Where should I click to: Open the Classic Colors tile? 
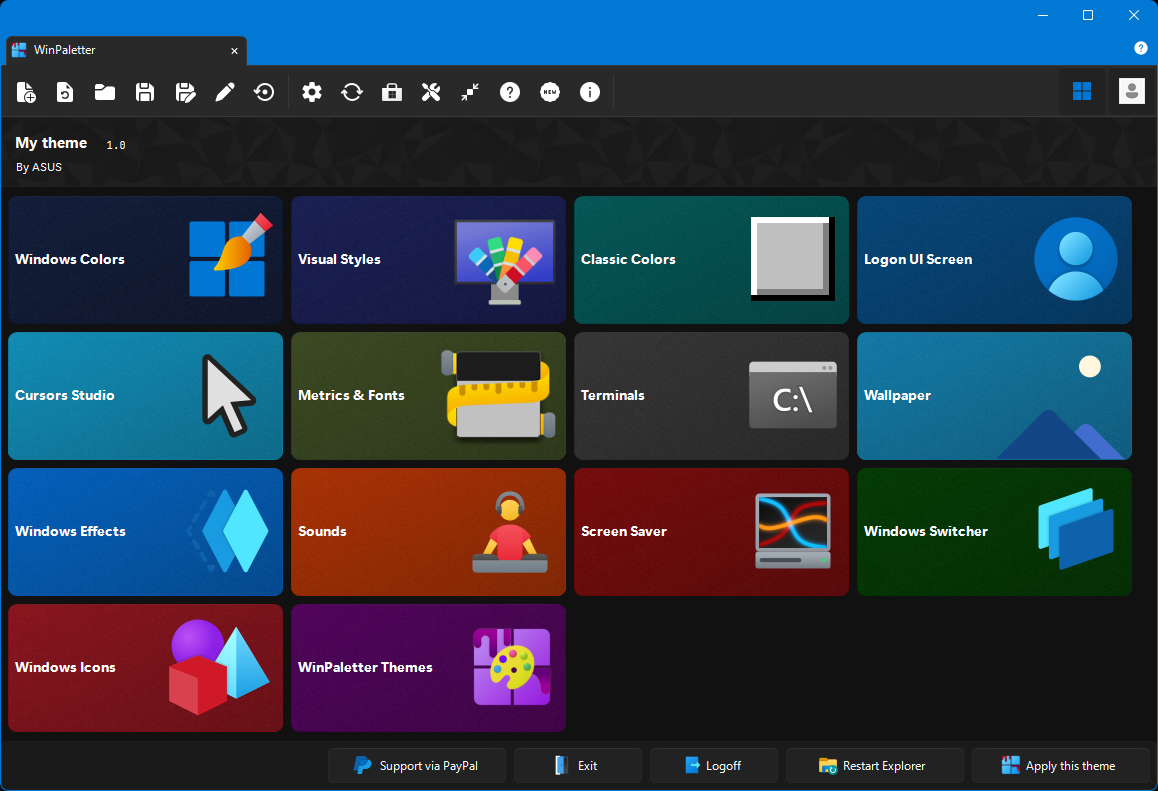pyautogui.click(x=711, y=260)
